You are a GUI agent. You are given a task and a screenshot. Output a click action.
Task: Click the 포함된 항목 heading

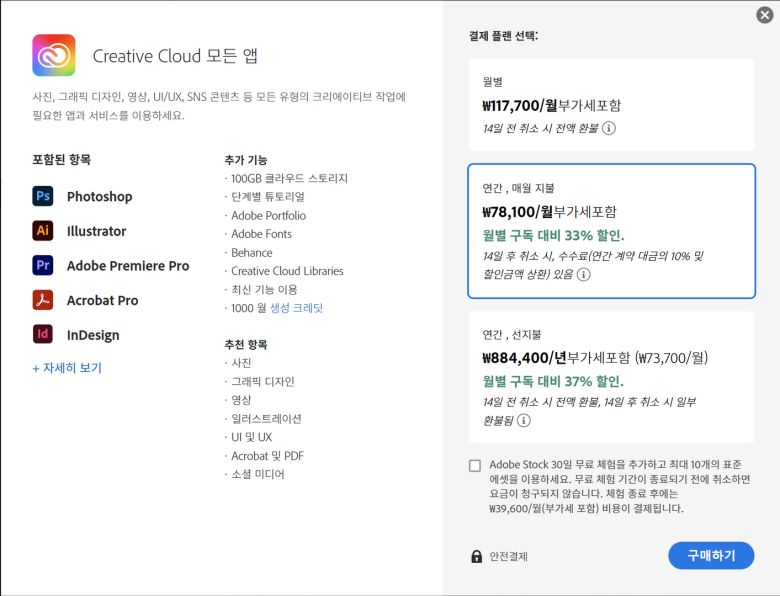(x=62, y=160)
